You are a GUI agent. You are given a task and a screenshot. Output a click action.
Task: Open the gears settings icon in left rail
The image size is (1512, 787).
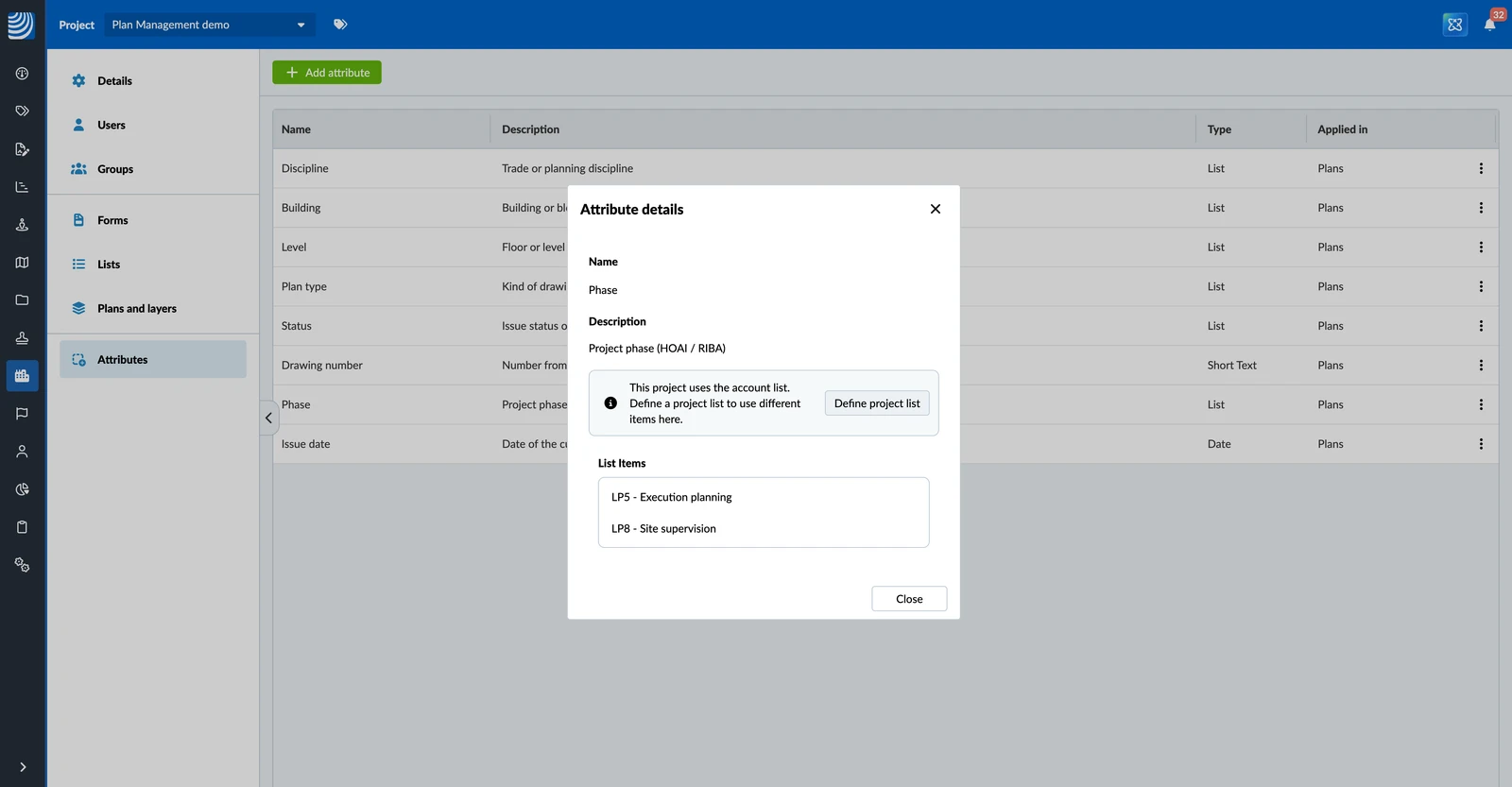(22, 565)
